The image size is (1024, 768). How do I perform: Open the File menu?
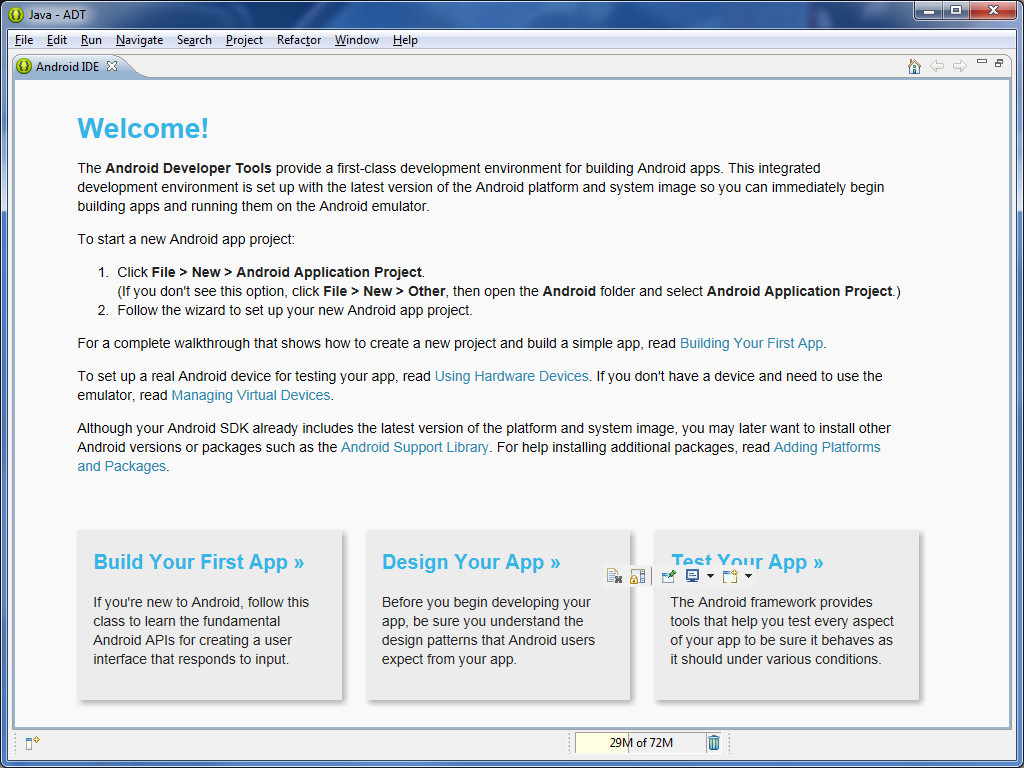[24, 40]
